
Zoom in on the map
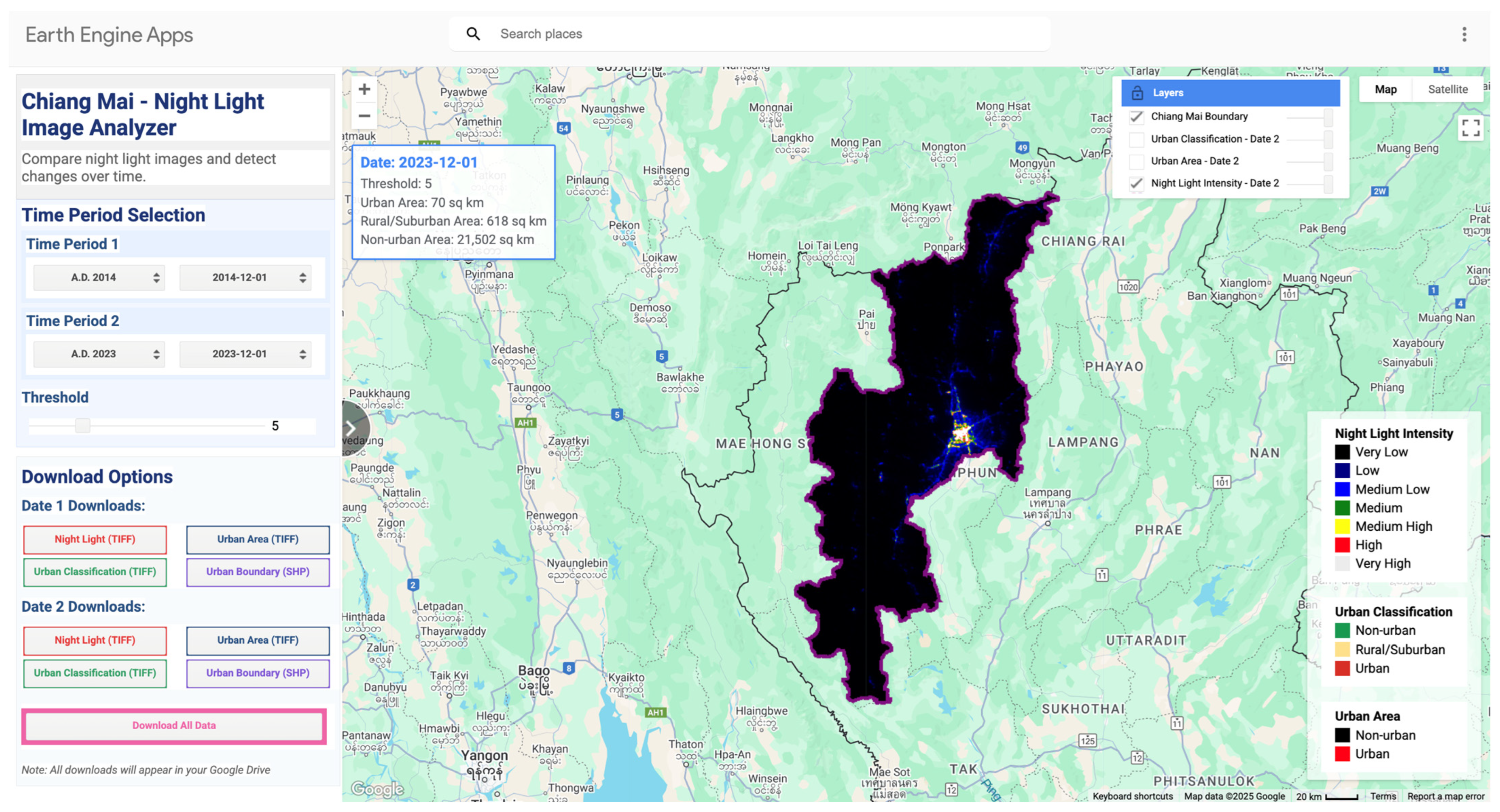coord(364,90)
